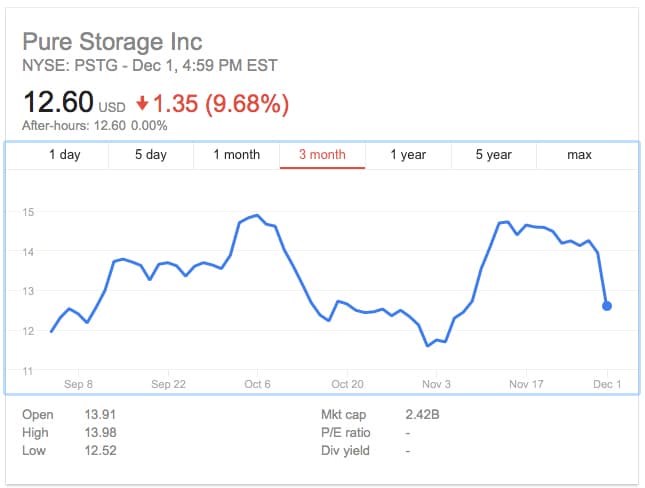Image resolution: width=645 pixels, height=488 pixels.
Task: Click the 3 month tab
Action: [x=322, y=155]
